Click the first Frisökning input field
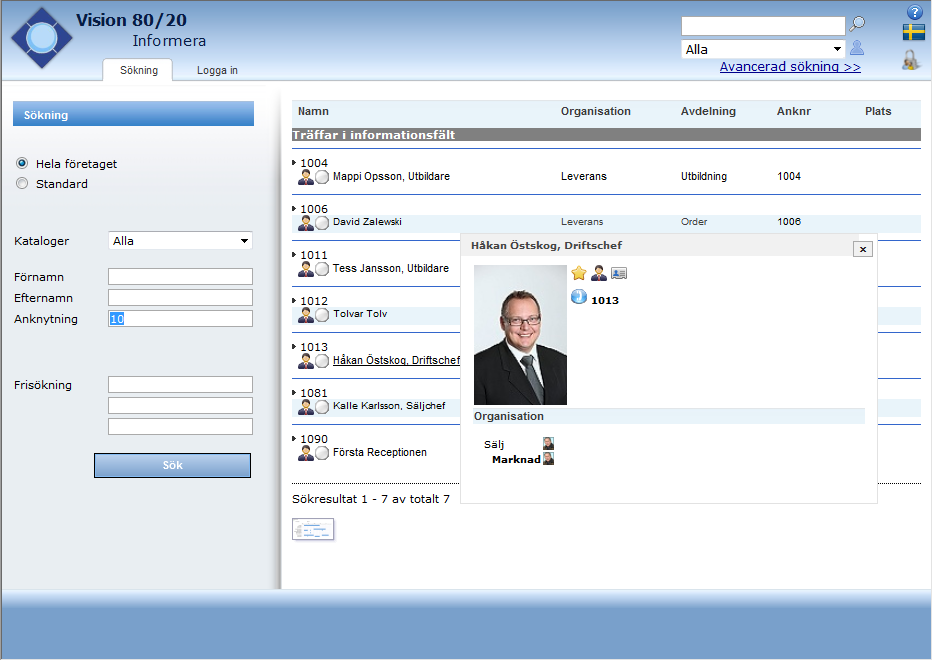 pos(180,384)
